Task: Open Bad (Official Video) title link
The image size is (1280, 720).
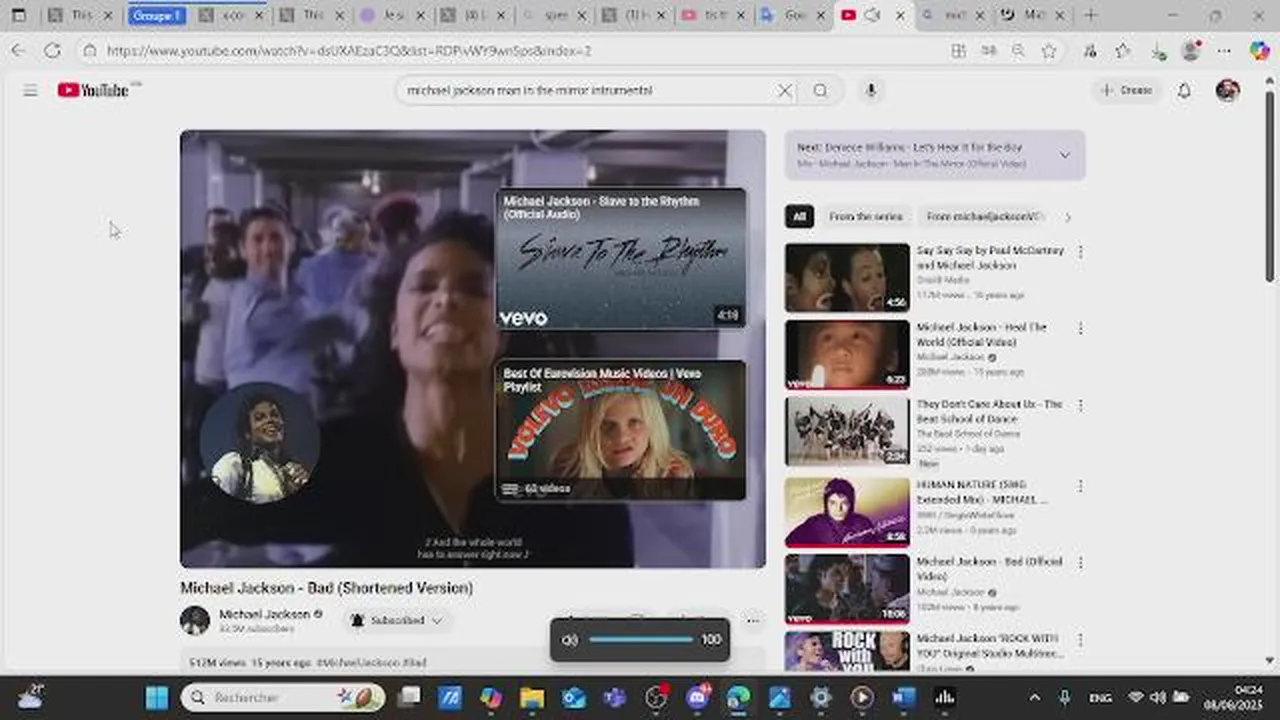Action: pyautogui.click(x=989, y=569)
